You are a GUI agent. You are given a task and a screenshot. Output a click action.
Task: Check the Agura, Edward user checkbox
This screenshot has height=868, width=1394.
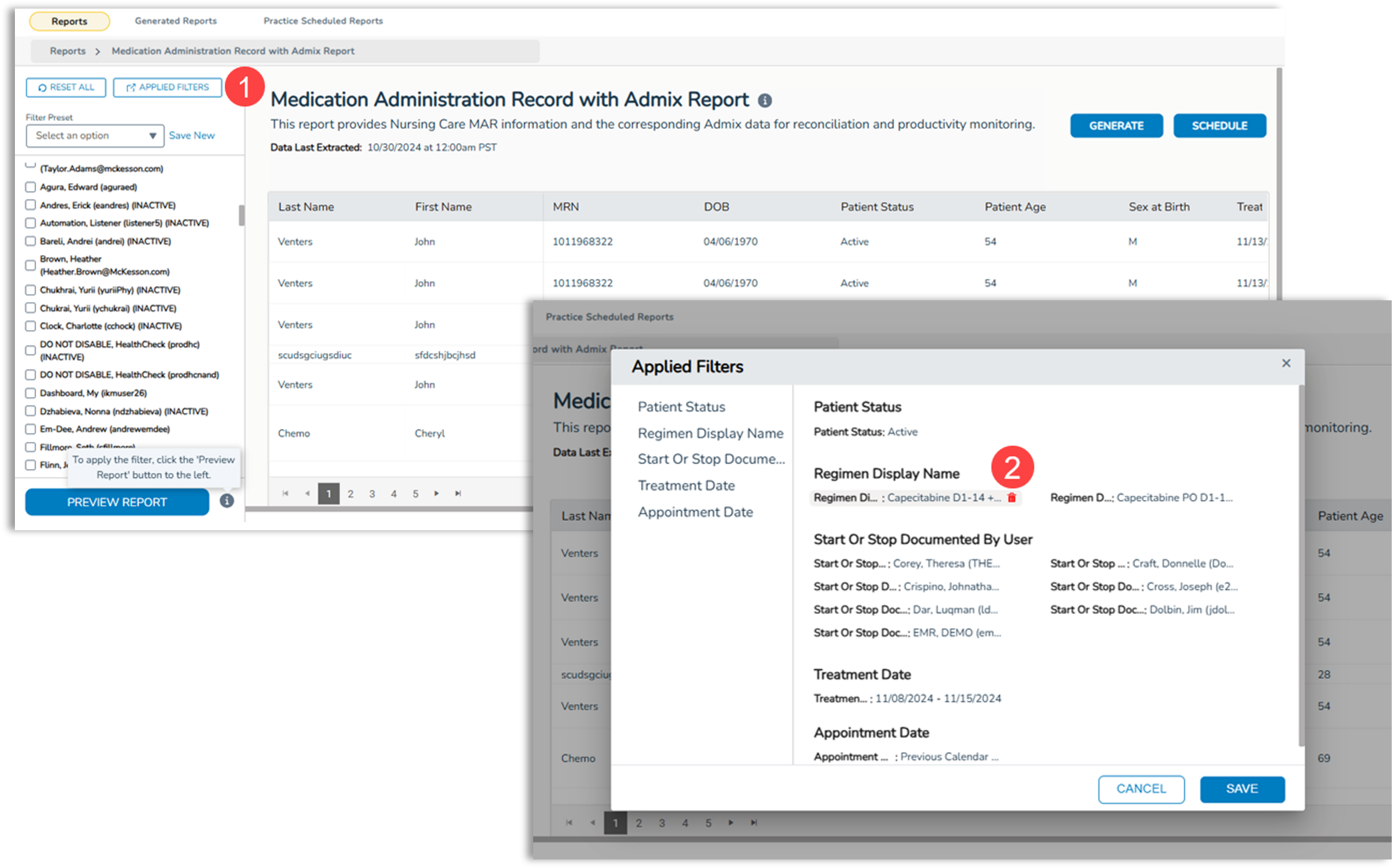[30, 187]
